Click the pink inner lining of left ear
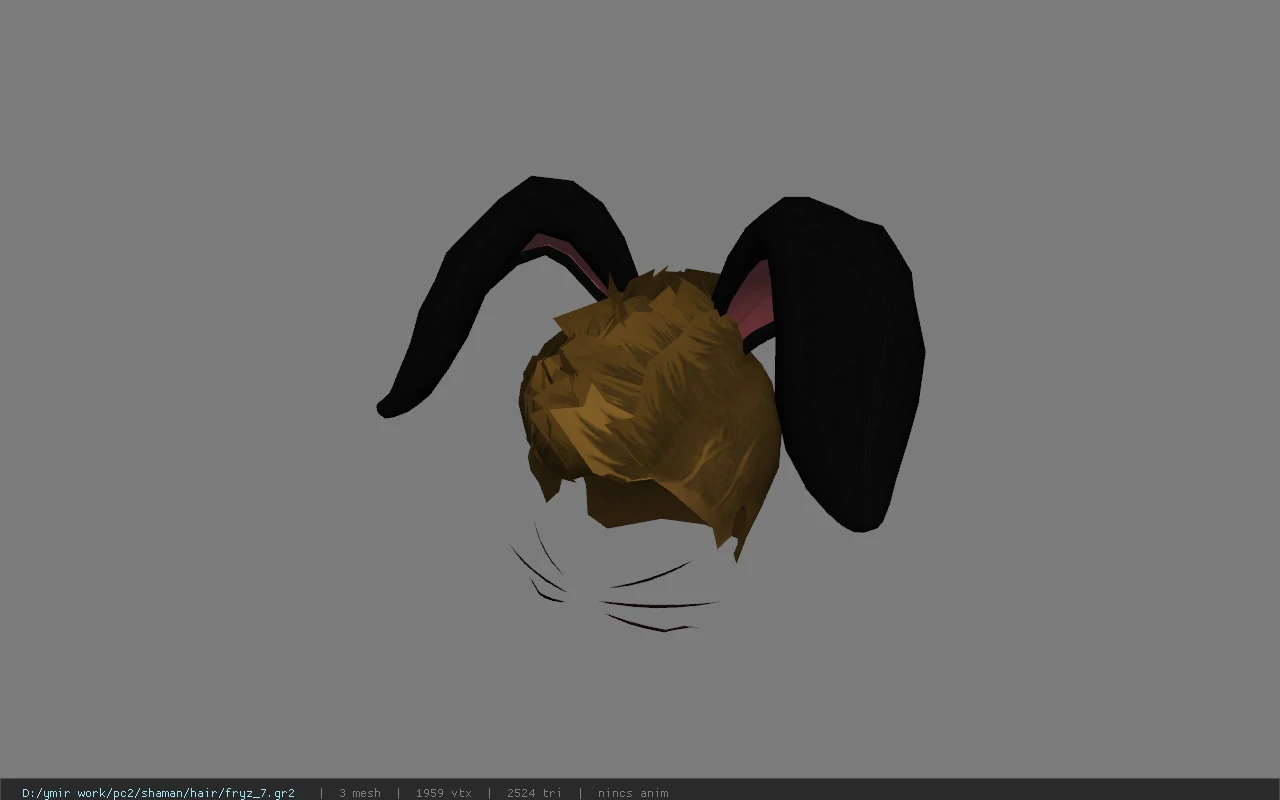Viewport: 1280px width, 800px height. (x=570, y=260)
